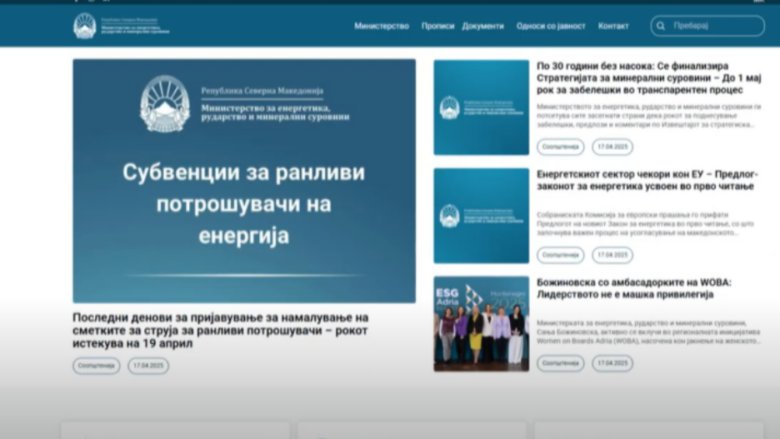Image resolution: width=780 pixels, height=439 pixels.
Task: Go to the Контакт page
Action: 613,26
